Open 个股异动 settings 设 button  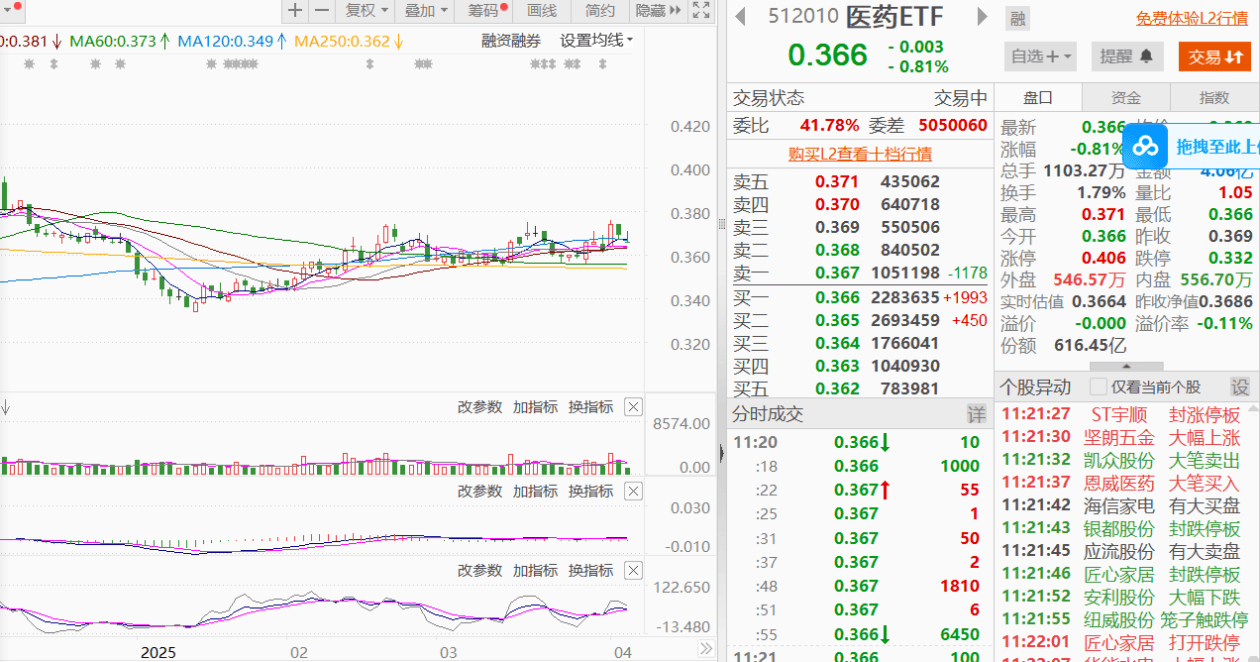[x=1240, y=387]
